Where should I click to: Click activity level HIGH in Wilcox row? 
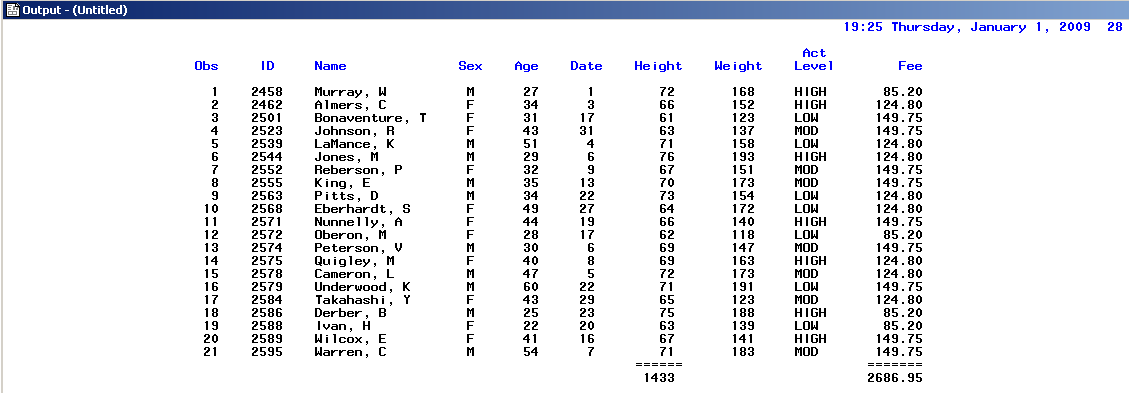coord(810,338)
